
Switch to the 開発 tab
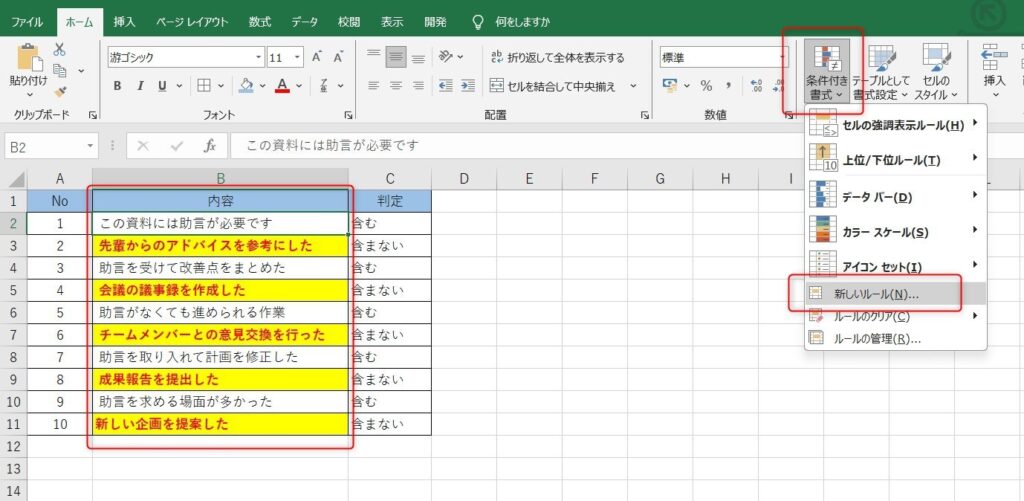coord(436,22)
